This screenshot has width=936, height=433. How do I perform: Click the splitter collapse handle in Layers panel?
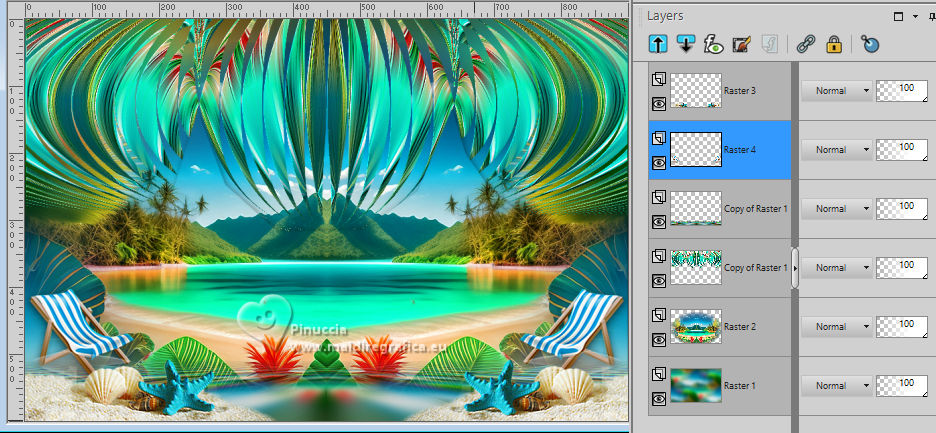coord(795,268)
